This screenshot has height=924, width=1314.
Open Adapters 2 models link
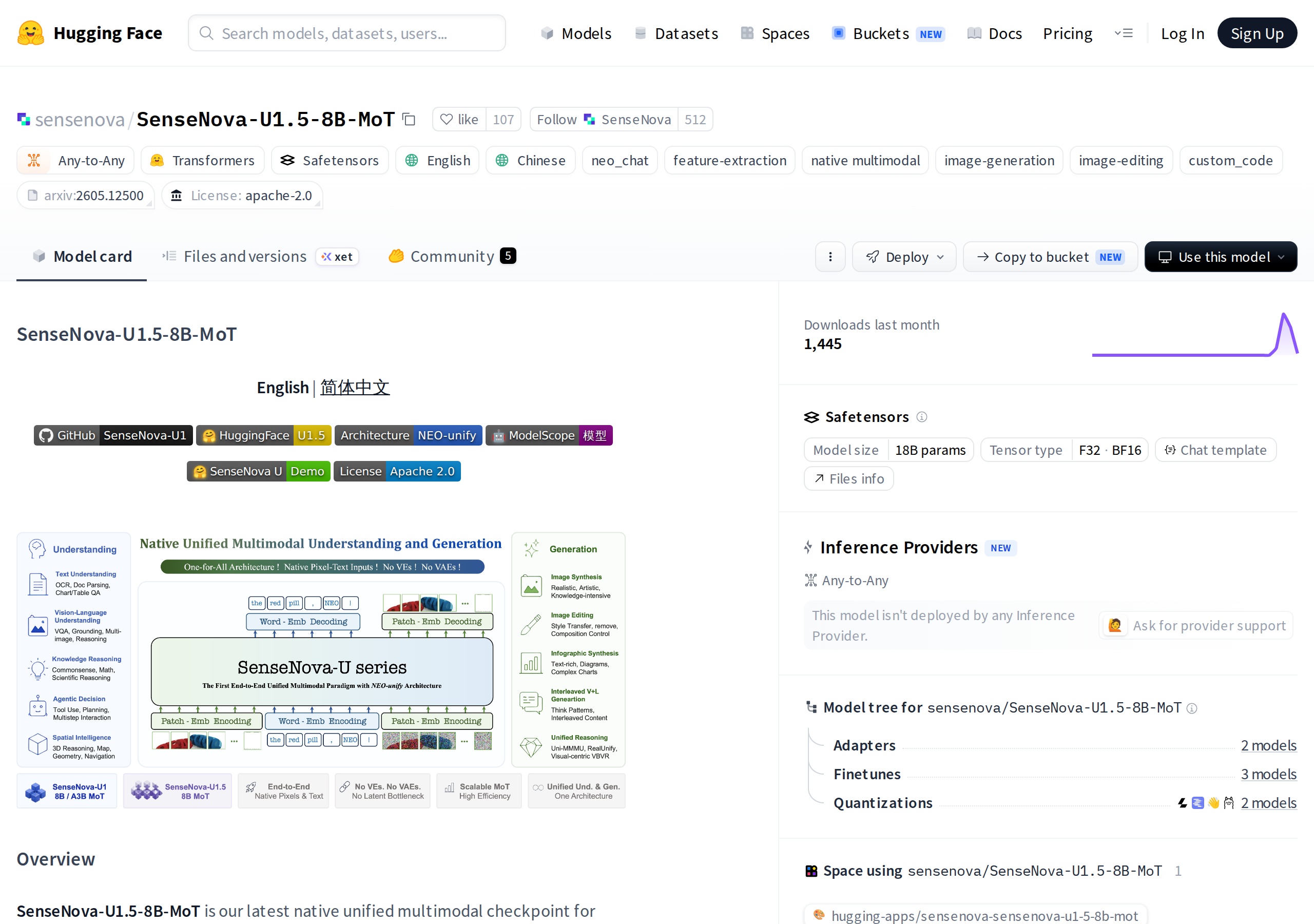click(x=1268, y=745)
